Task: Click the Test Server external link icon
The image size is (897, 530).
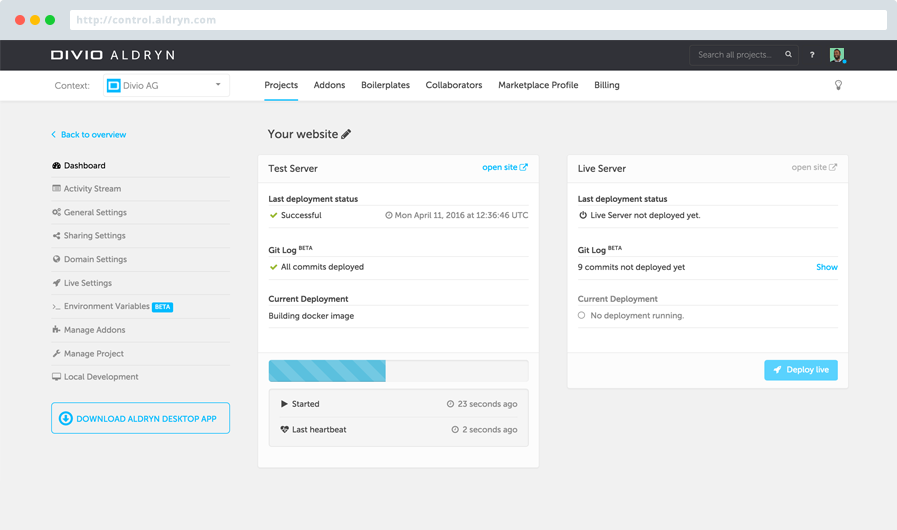Action: (523, 167)
